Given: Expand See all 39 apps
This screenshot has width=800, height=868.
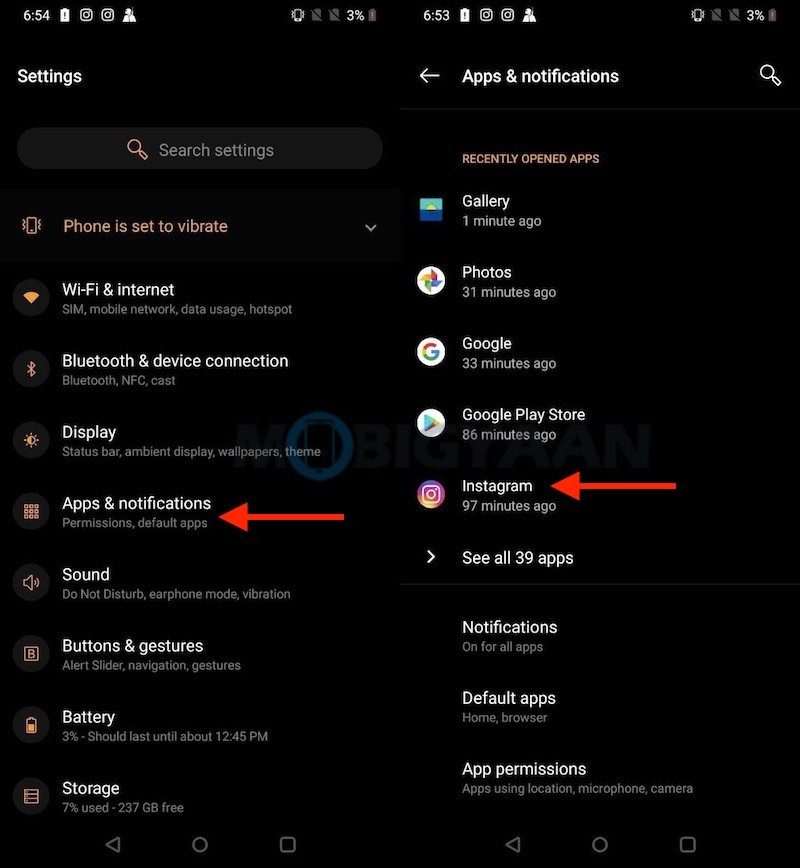Looking at the screenshot, I should click(518, 558).
